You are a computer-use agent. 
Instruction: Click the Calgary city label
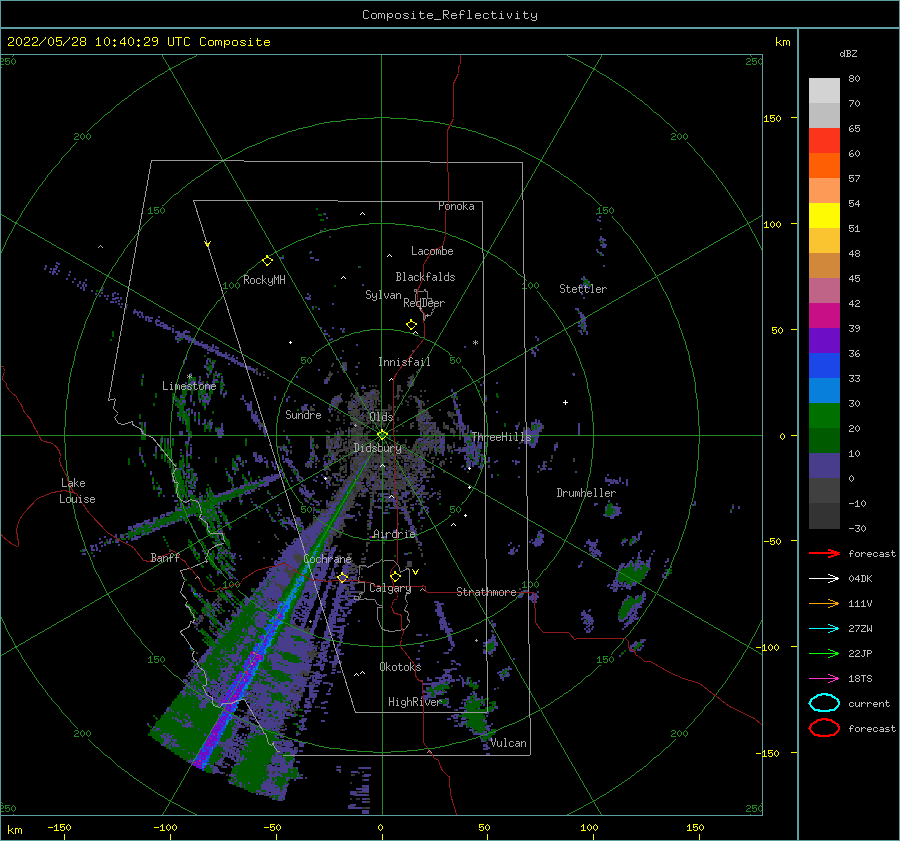[390, 588]
